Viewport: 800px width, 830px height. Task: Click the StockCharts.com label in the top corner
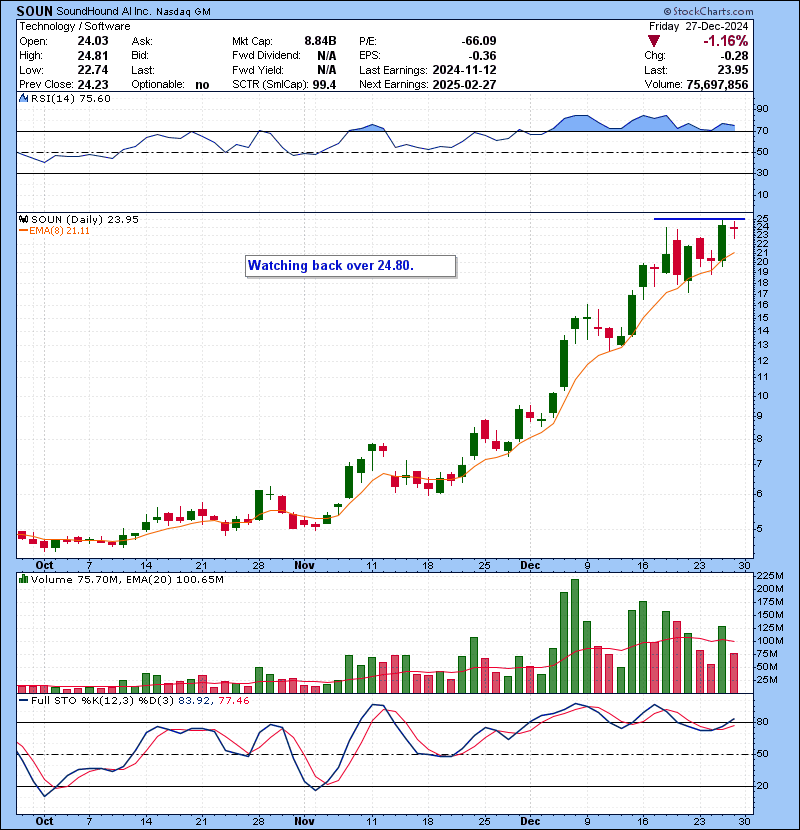click(708, 11)
